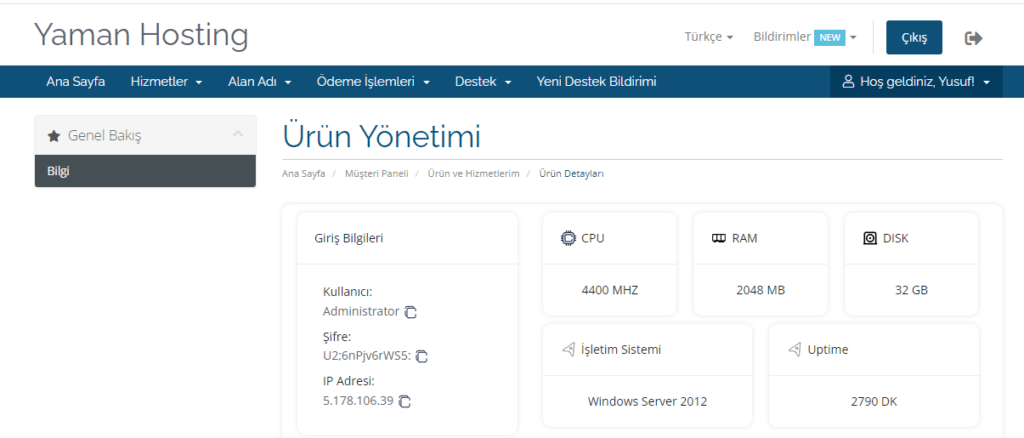Go to Ana Sayfa in the navigation bar
The image size is (1024, 438).
tap(76, 82)
